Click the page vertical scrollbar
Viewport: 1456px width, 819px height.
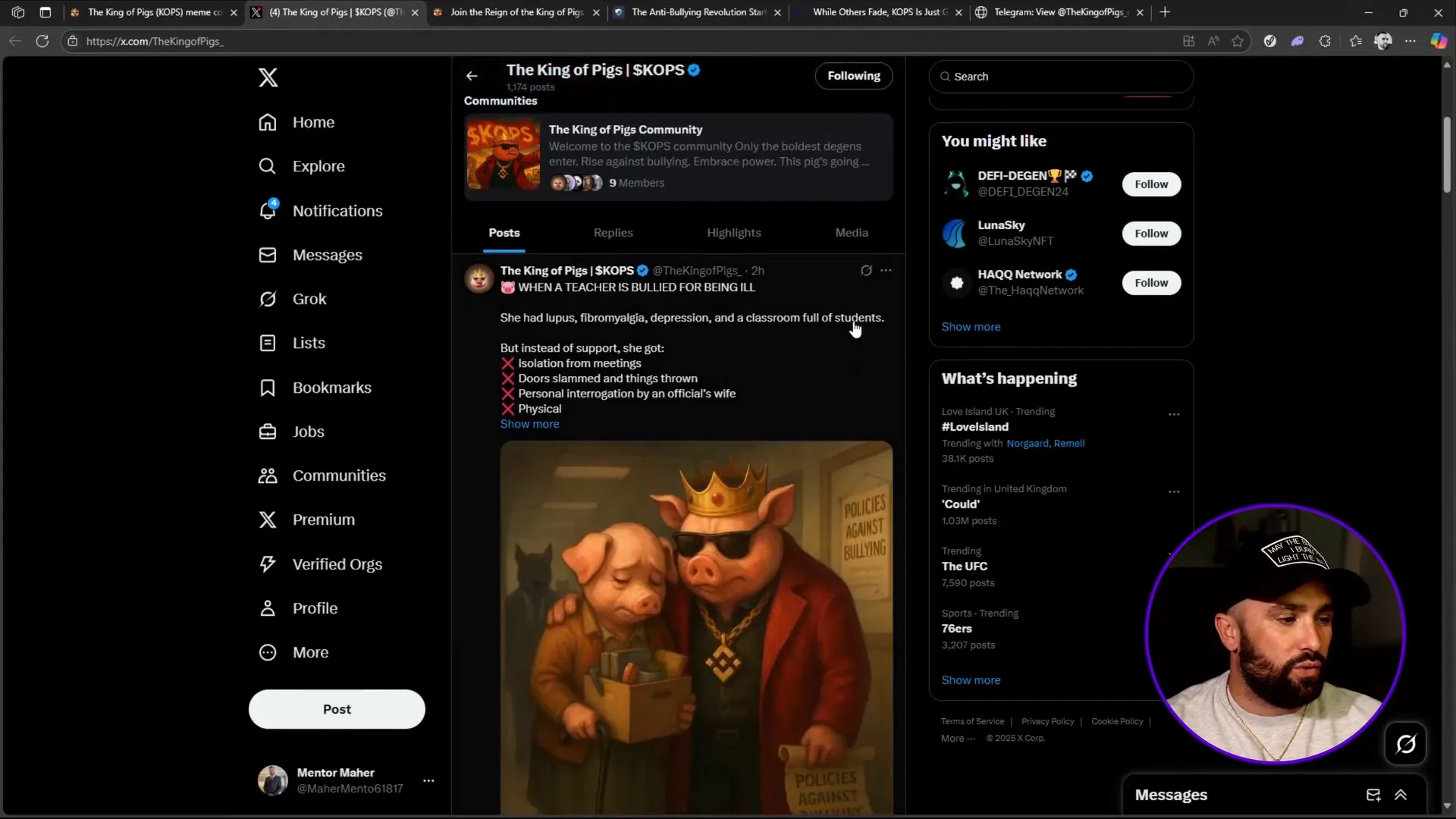1447,155
